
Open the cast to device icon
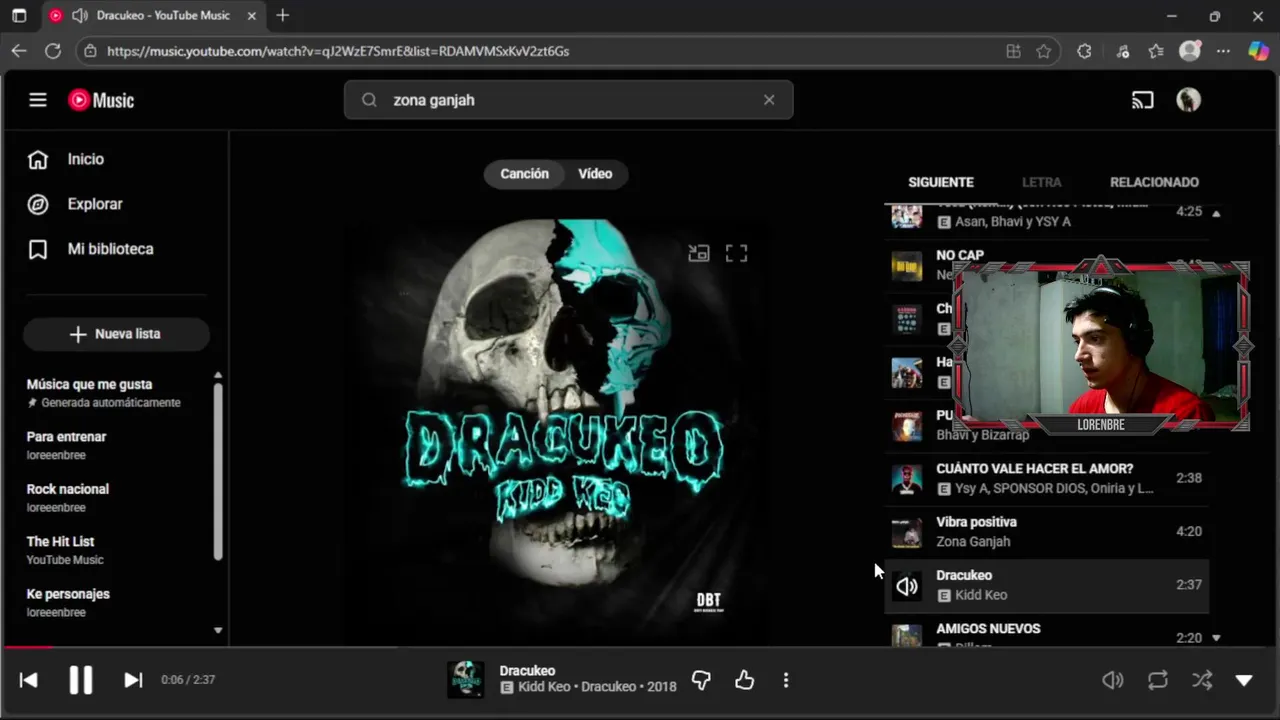pyautogui.click(x=1142, y=100)
